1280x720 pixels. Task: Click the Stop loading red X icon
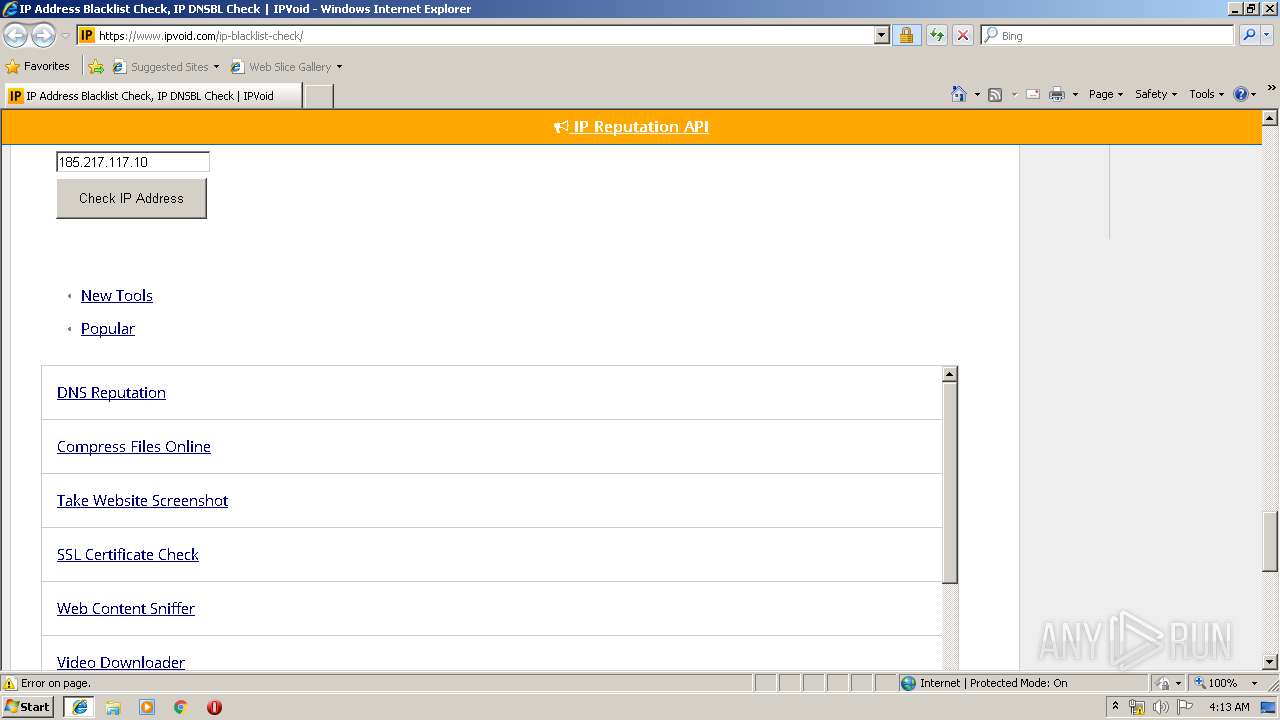(x=962, y=35)
